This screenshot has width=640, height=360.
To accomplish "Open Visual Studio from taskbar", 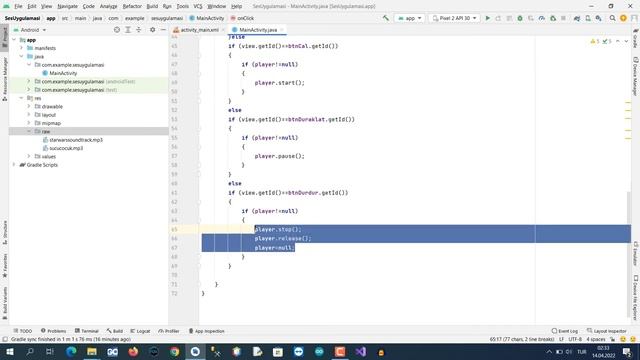I will click(x=360, y=351).
